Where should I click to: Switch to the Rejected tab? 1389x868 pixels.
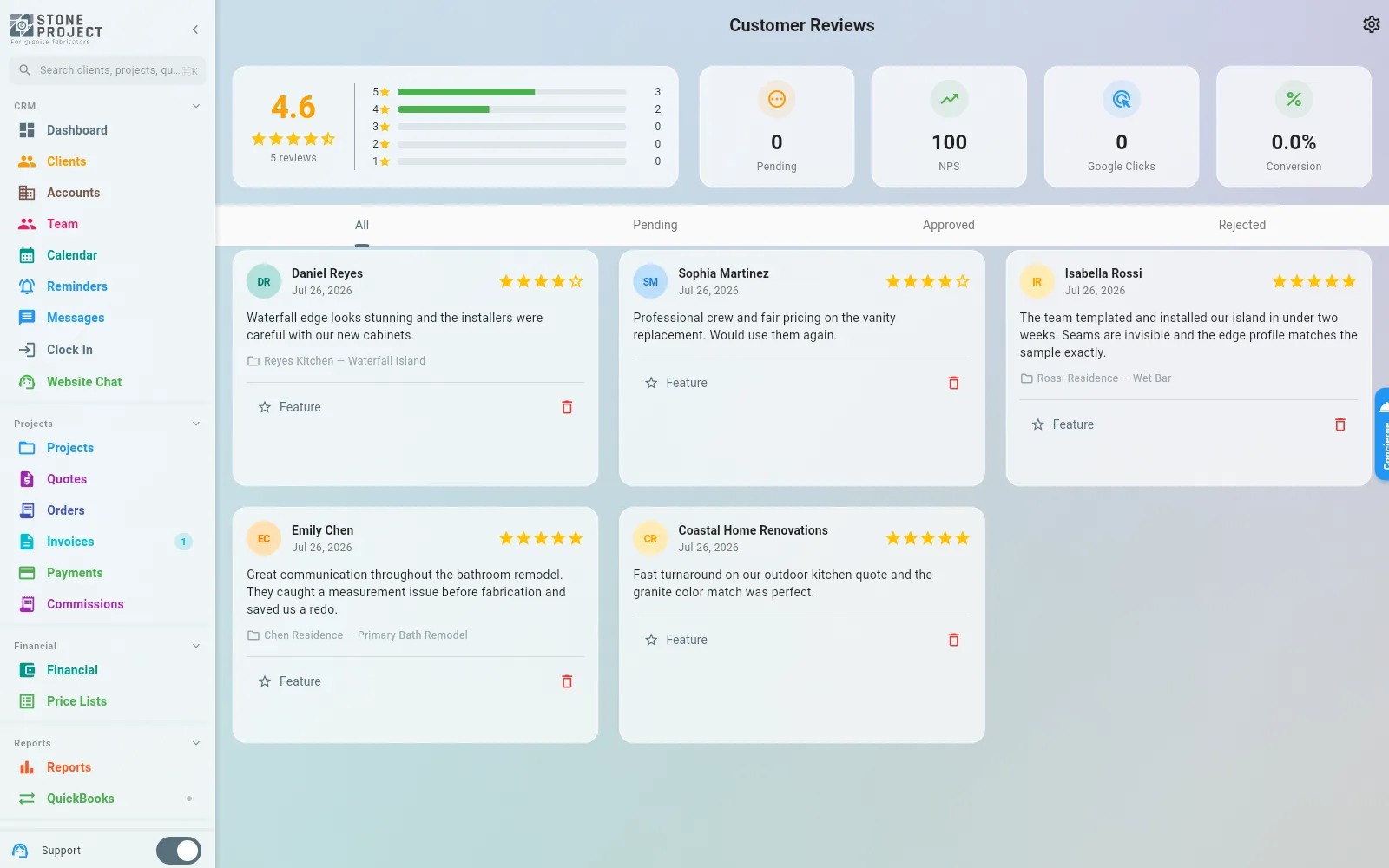[x=1242, y=225]
